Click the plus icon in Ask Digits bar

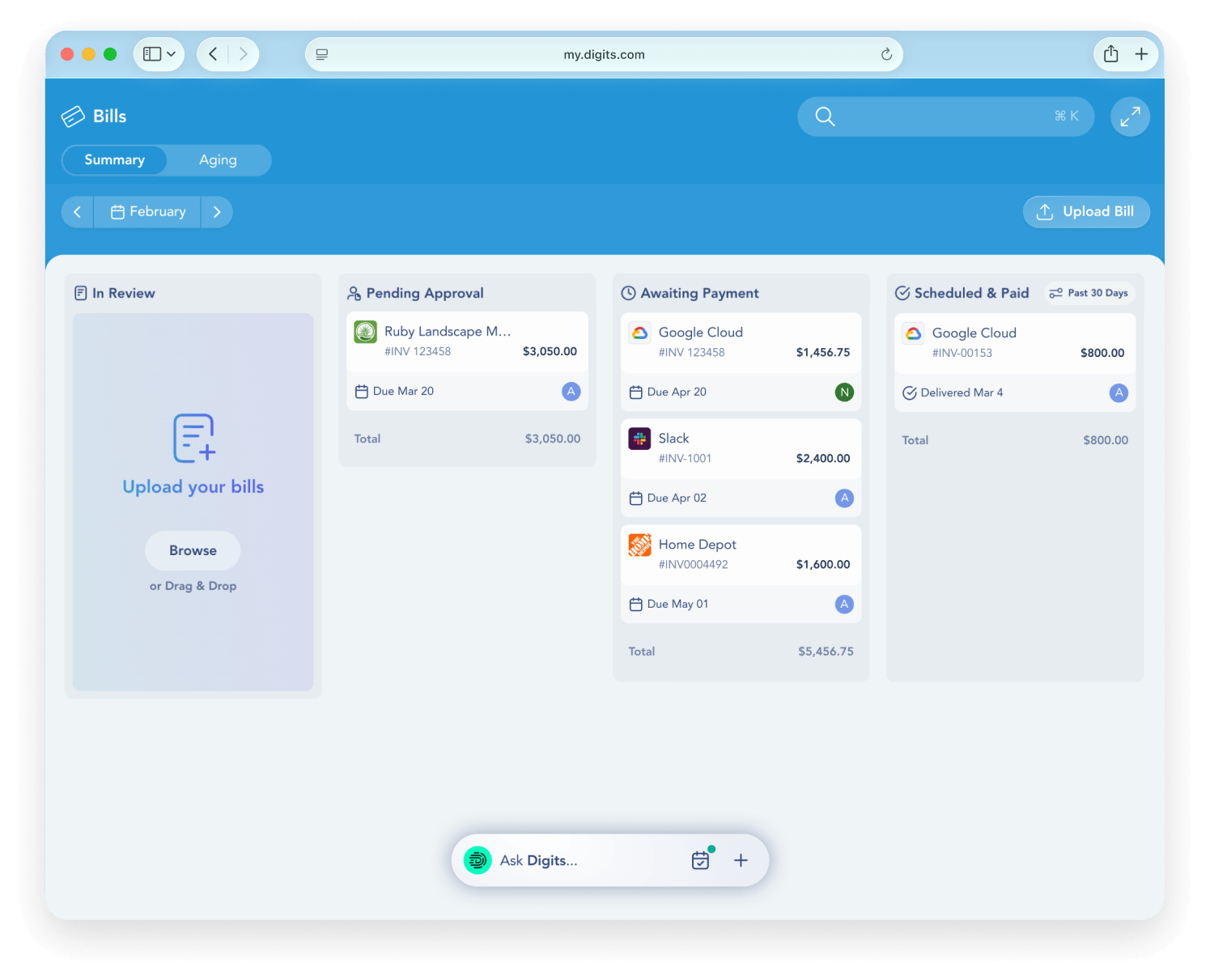741,860
